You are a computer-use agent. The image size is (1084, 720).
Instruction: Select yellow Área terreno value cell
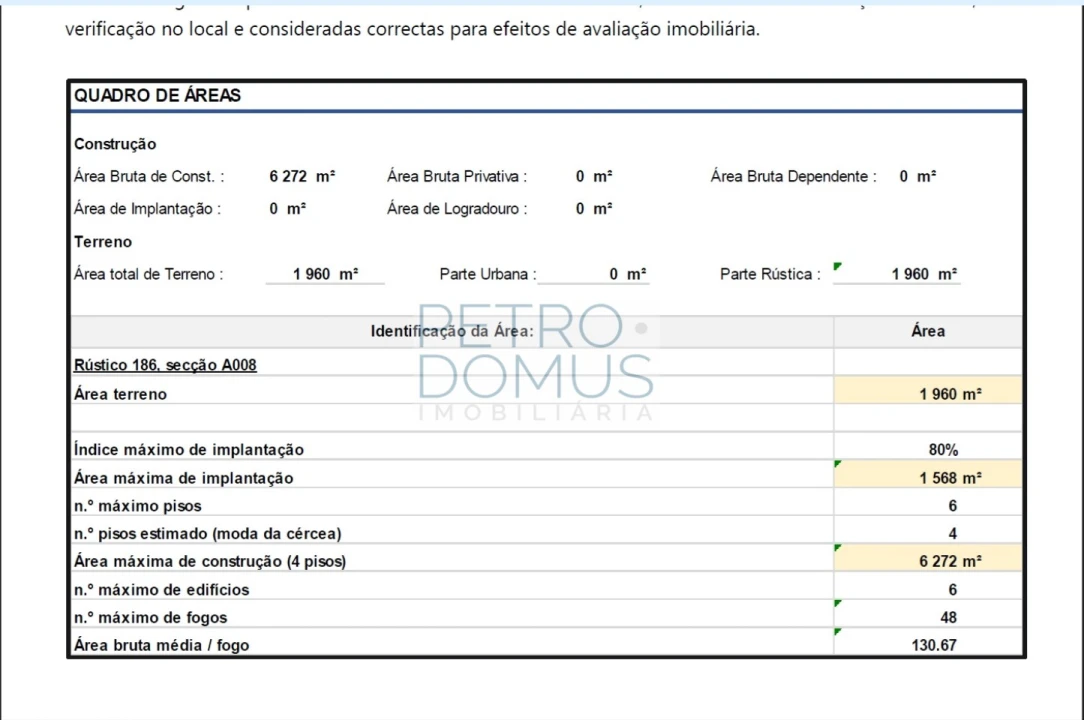[928, 394]
